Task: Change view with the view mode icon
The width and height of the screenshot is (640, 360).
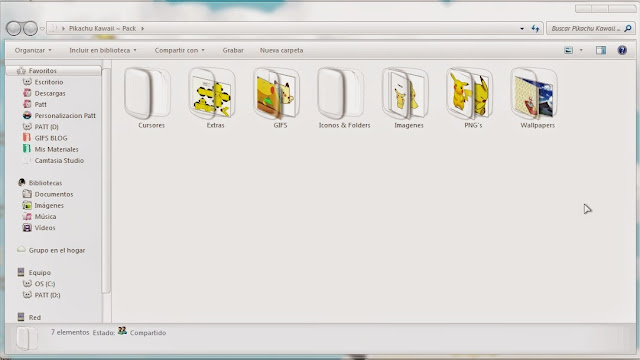Action: (568, 50)
